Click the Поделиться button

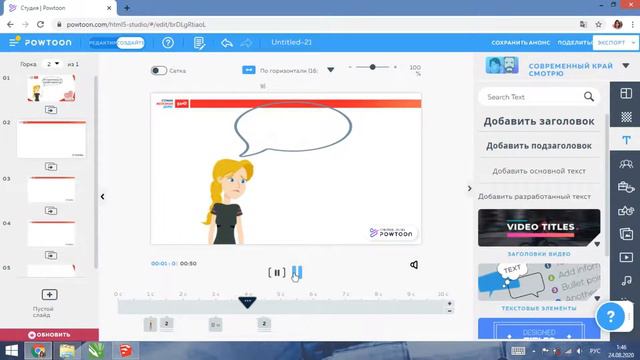coord(575,42)
